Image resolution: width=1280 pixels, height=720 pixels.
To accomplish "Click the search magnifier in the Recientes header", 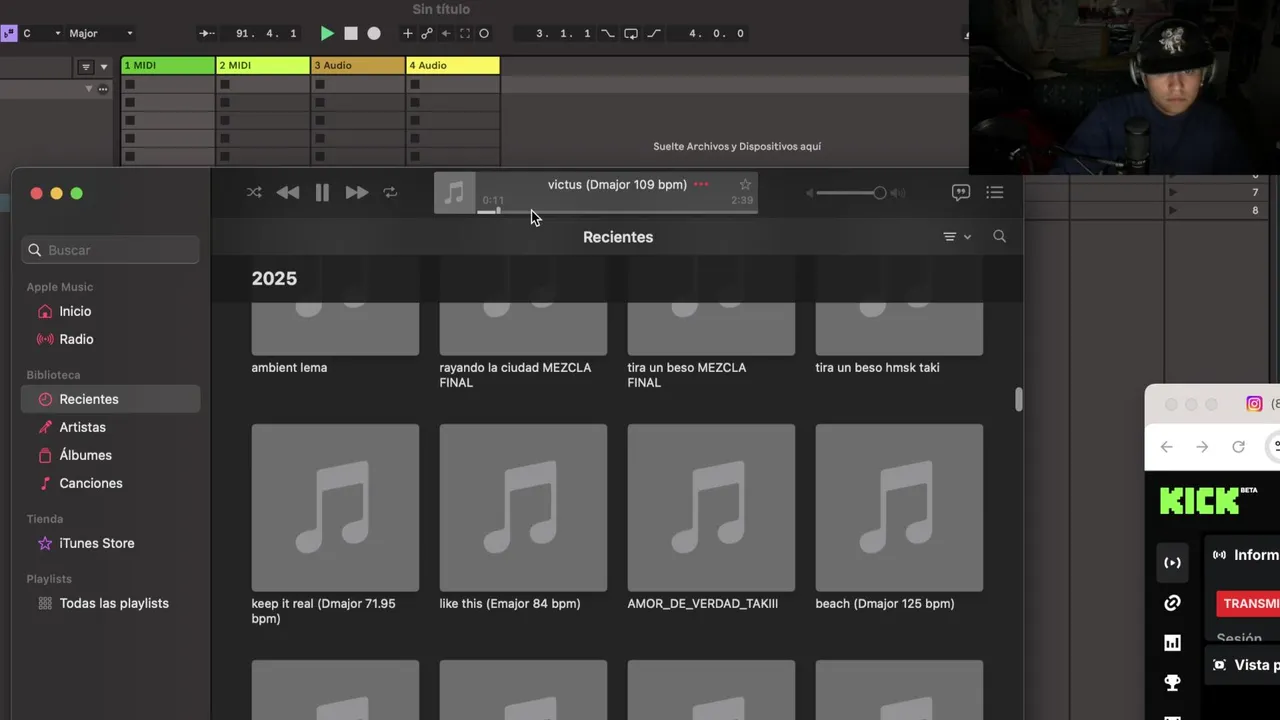I will click(x=999, y=236).
